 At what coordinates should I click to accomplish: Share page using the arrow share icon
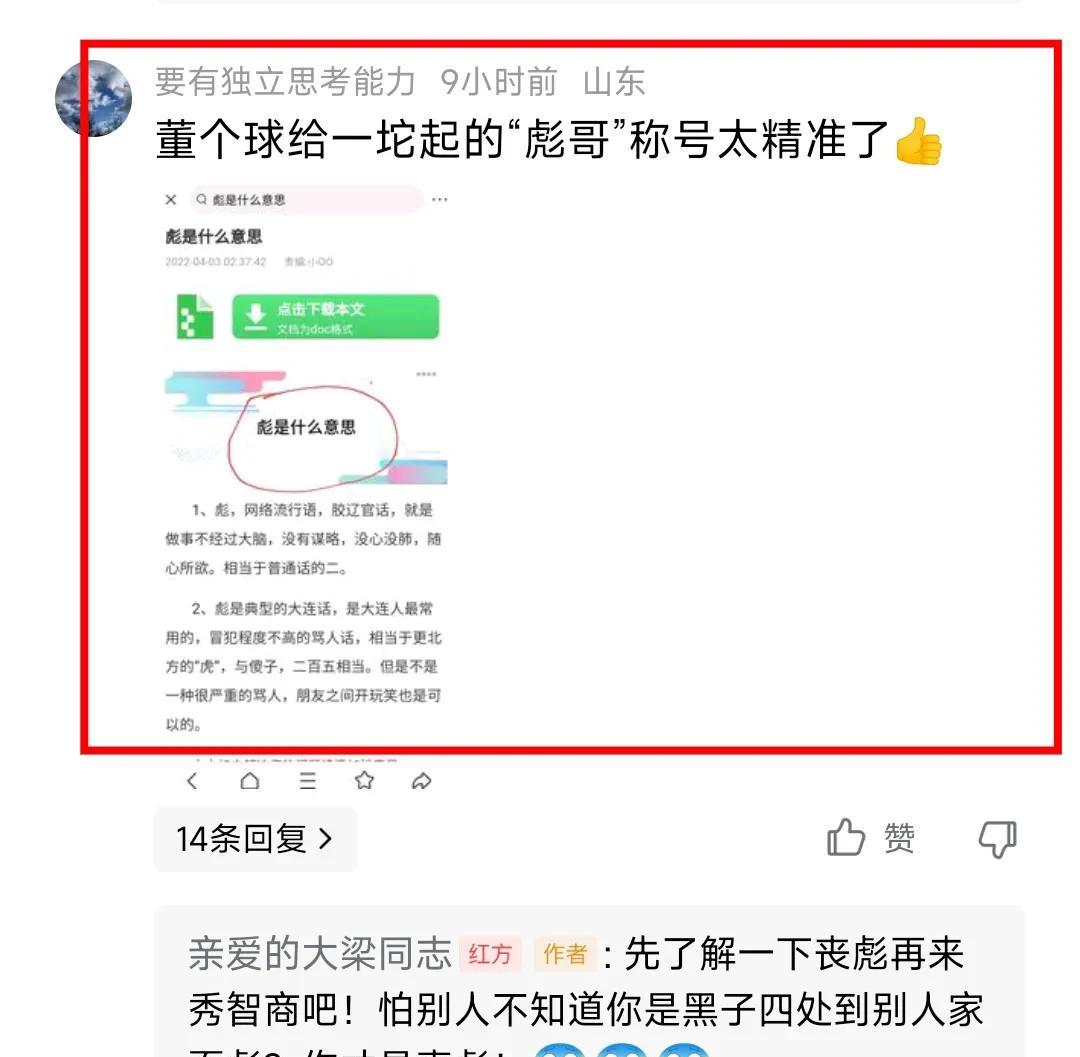(422, 781)
